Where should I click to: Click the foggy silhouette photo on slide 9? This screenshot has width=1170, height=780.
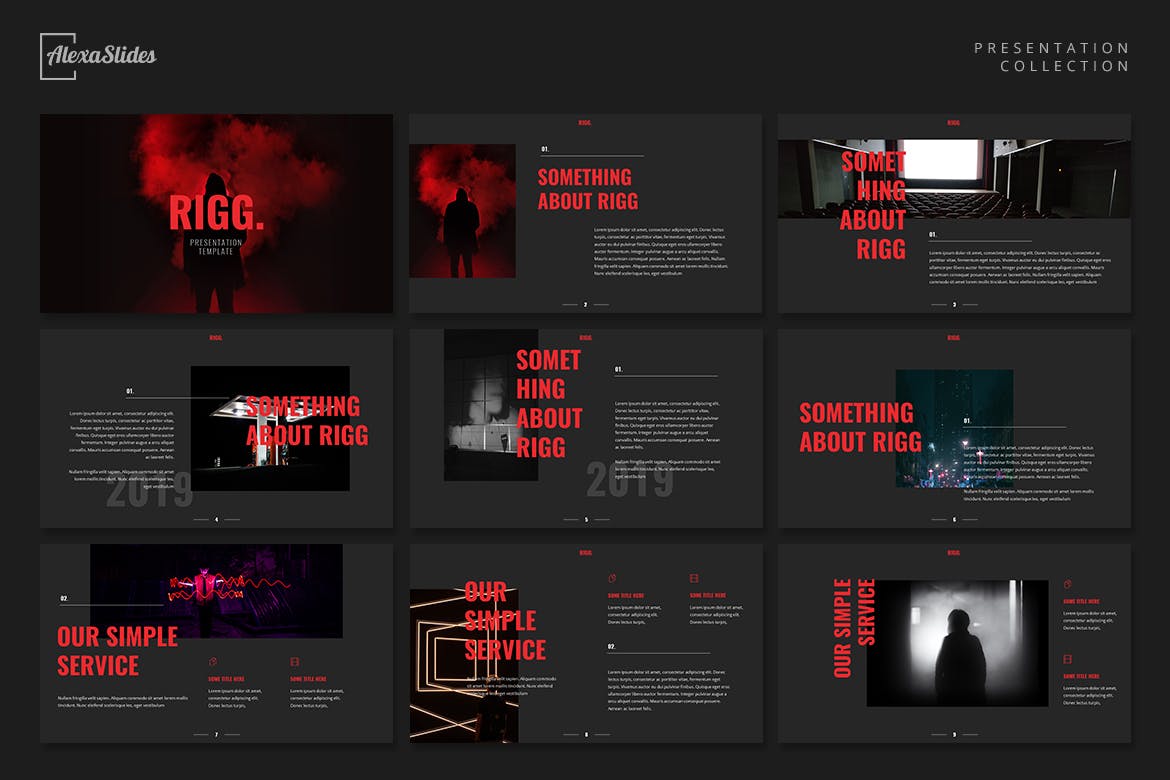click(x=957, y=643)
